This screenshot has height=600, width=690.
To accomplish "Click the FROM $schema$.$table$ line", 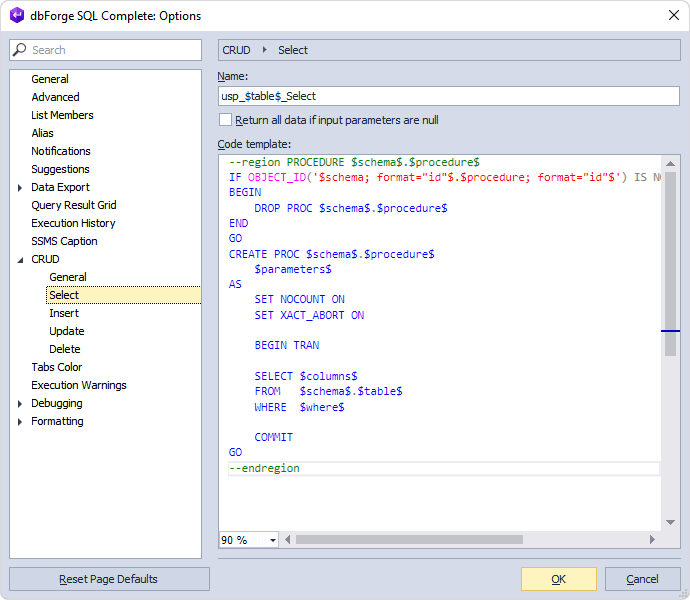I will 328,391.
